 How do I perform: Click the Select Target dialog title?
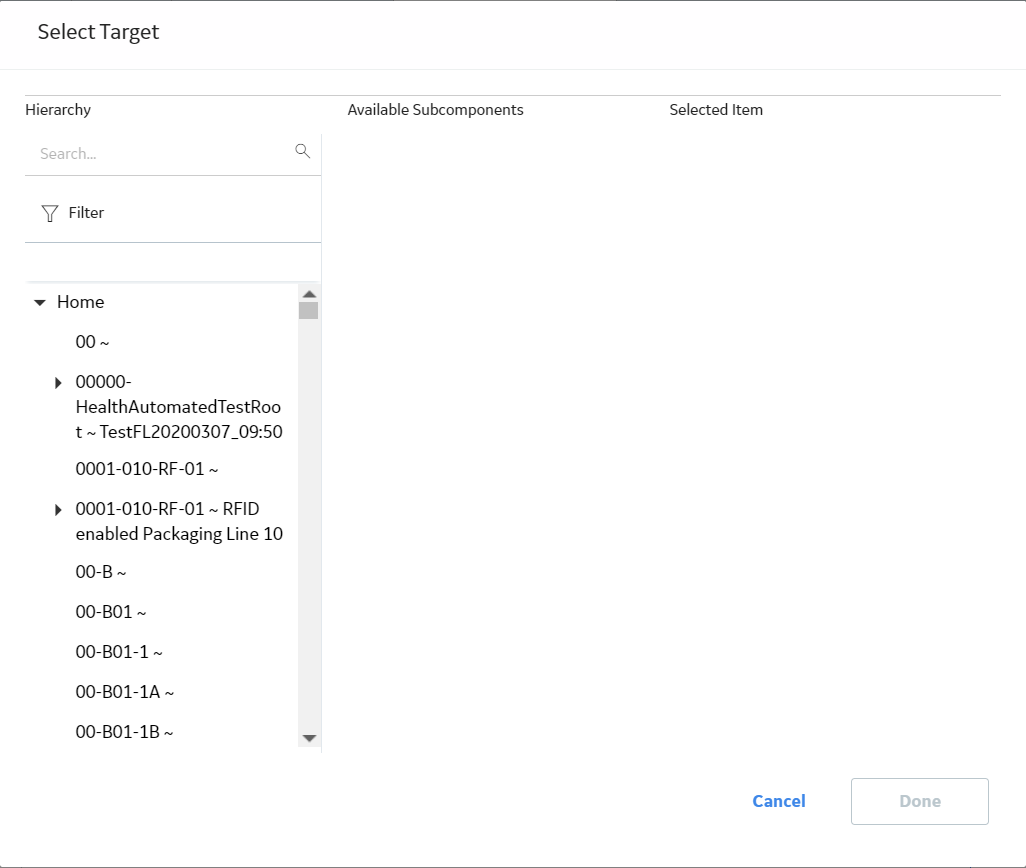click(x=98, y=32)
